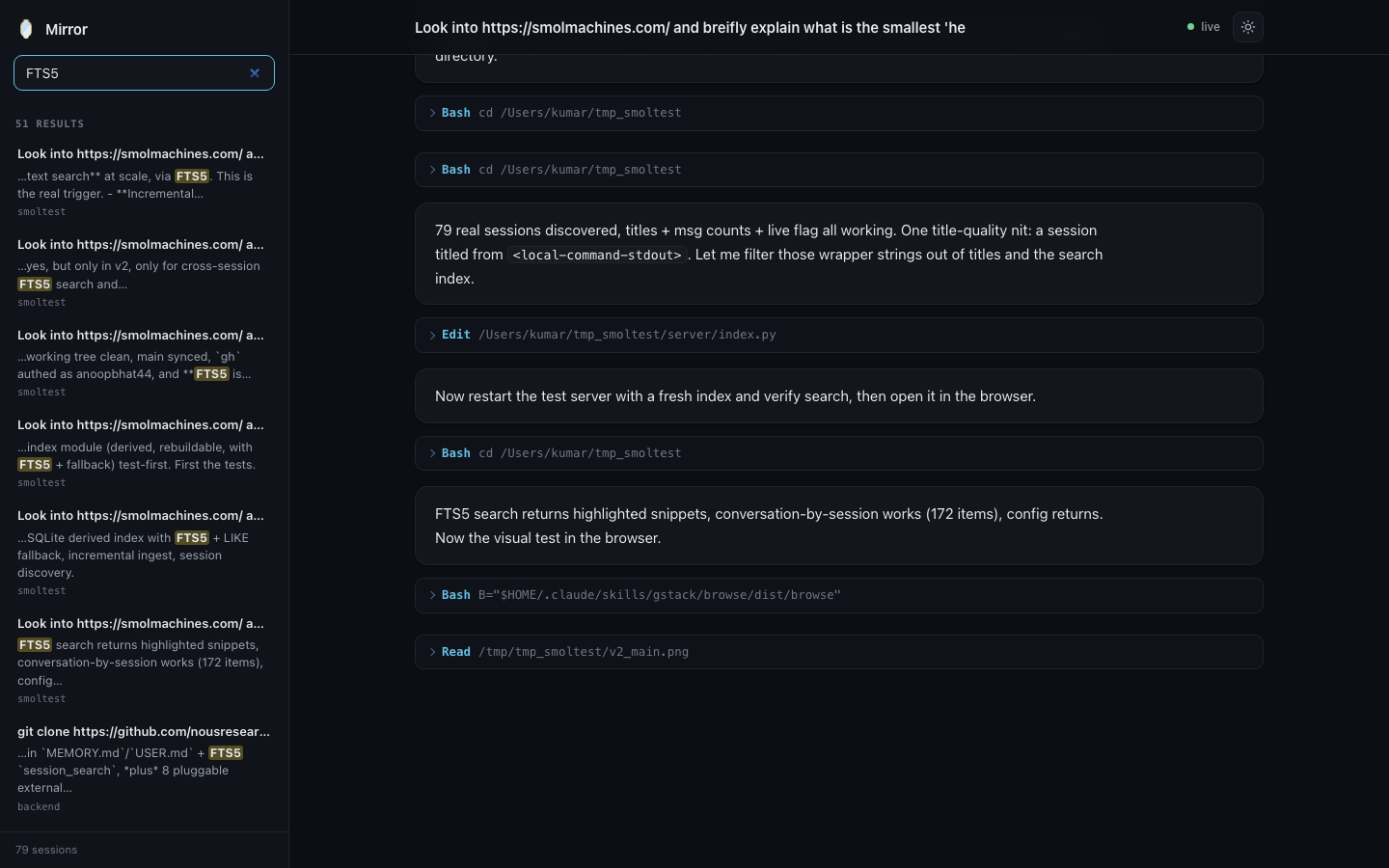Click the '51 RESULTS' label
This screenshot has width=1389, height=868.
tap(50, 123)
